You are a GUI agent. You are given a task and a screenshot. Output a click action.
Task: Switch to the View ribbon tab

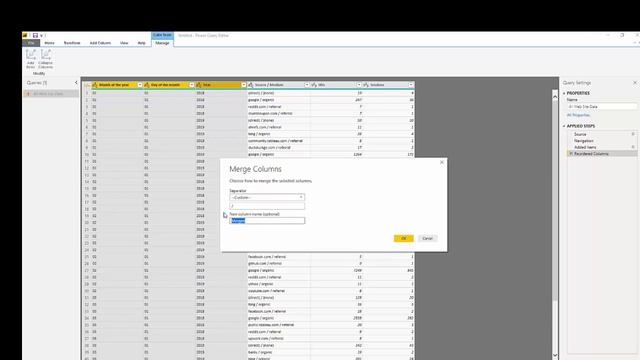click(x=124, y=43)
